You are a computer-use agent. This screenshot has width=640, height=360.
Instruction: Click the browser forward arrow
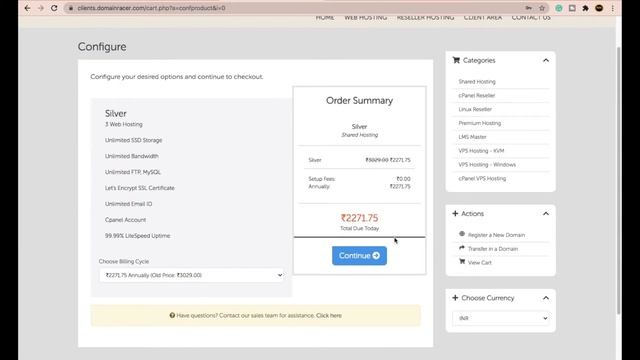pyautogui.click(x=40, y=8)
